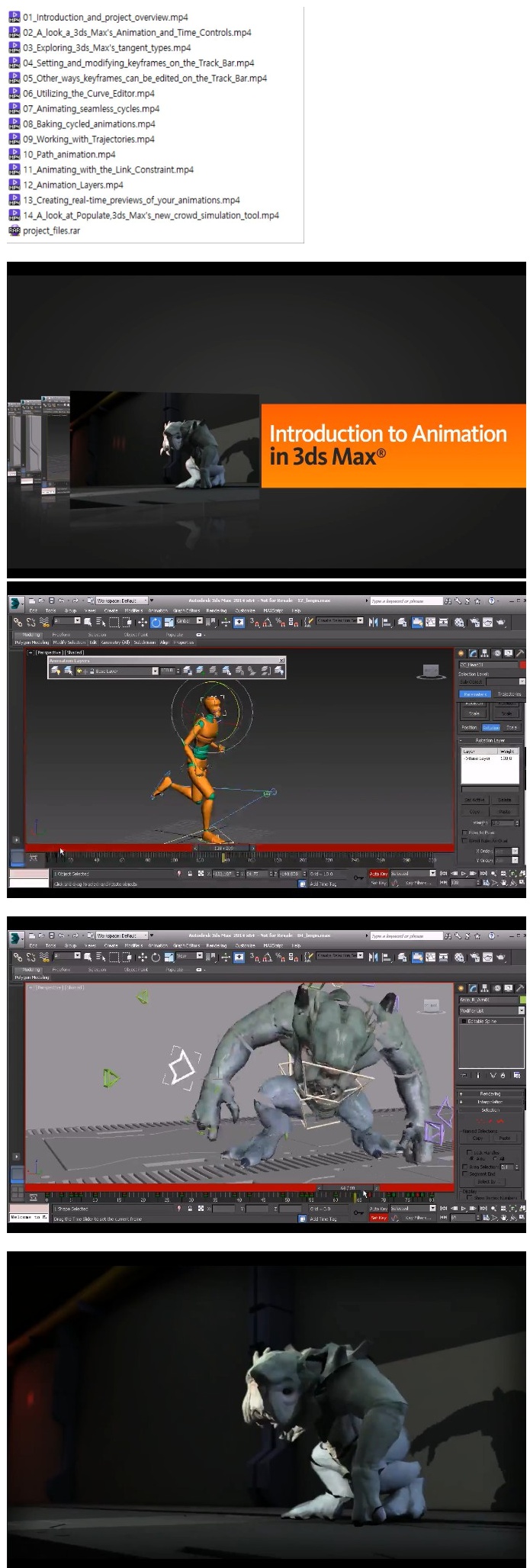This screenshot has height=1568, width=530.
Task: Open the Curve Editor in runner-scene toolbar
Action: click(x=431, y=622)
